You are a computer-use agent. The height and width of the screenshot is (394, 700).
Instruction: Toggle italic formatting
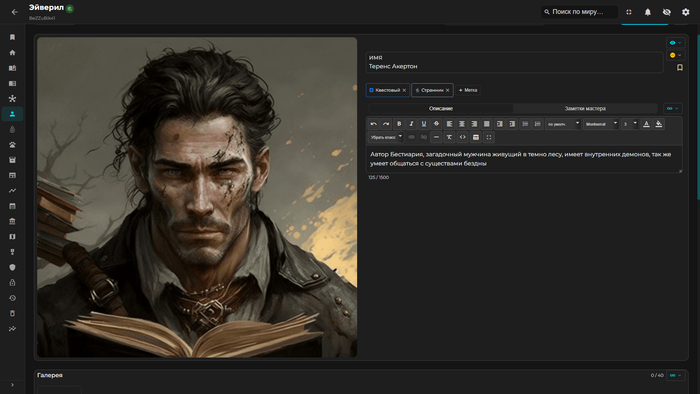(x=411, y=124)
